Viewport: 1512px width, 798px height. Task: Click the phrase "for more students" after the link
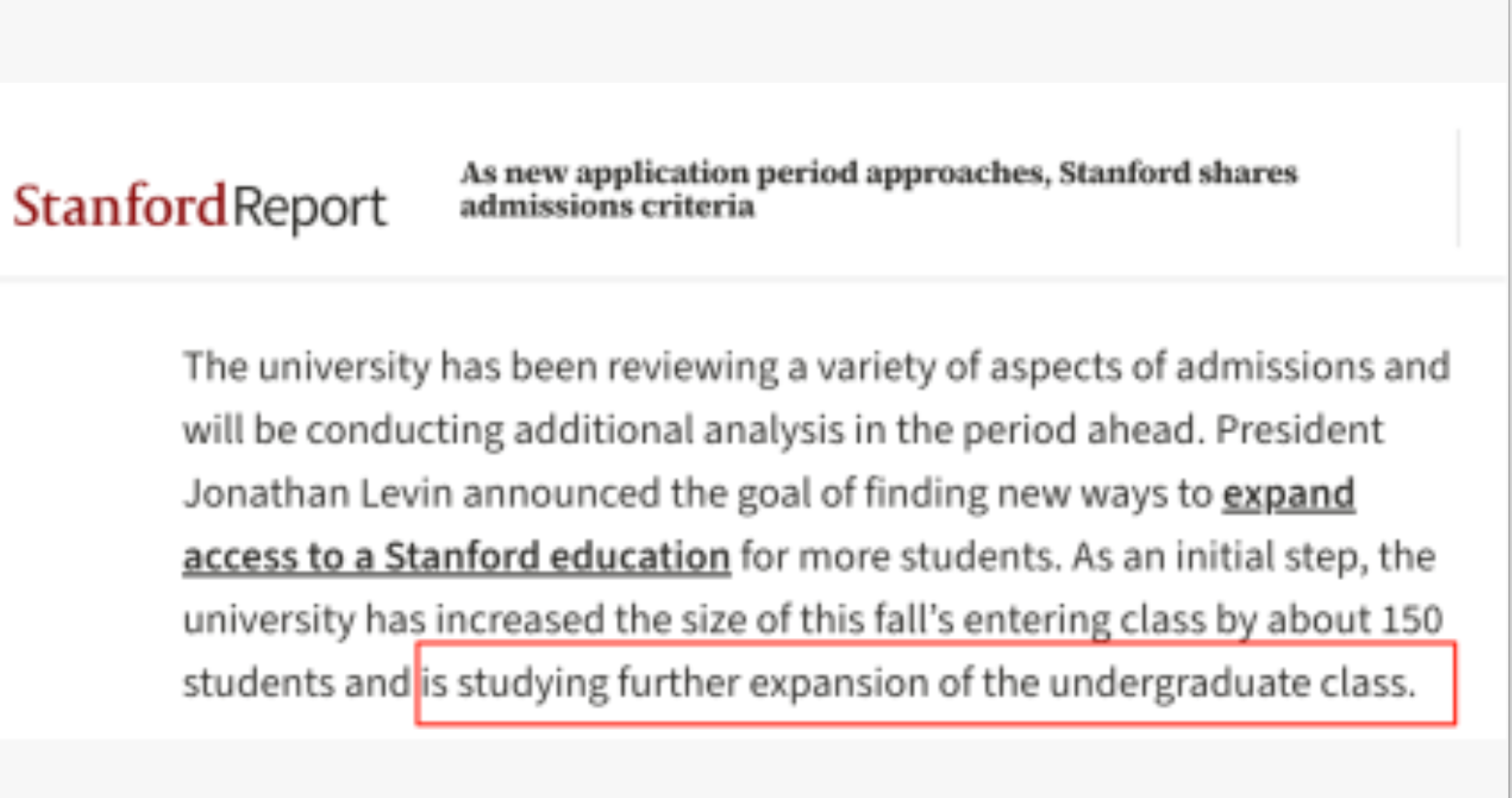pyautogui.click(x=898, y=557)
